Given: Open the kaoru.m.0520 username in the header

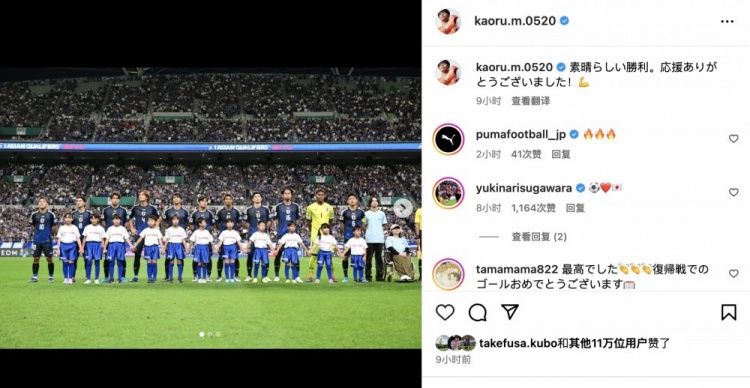Looking at the screenshot, I should point(515,21).
